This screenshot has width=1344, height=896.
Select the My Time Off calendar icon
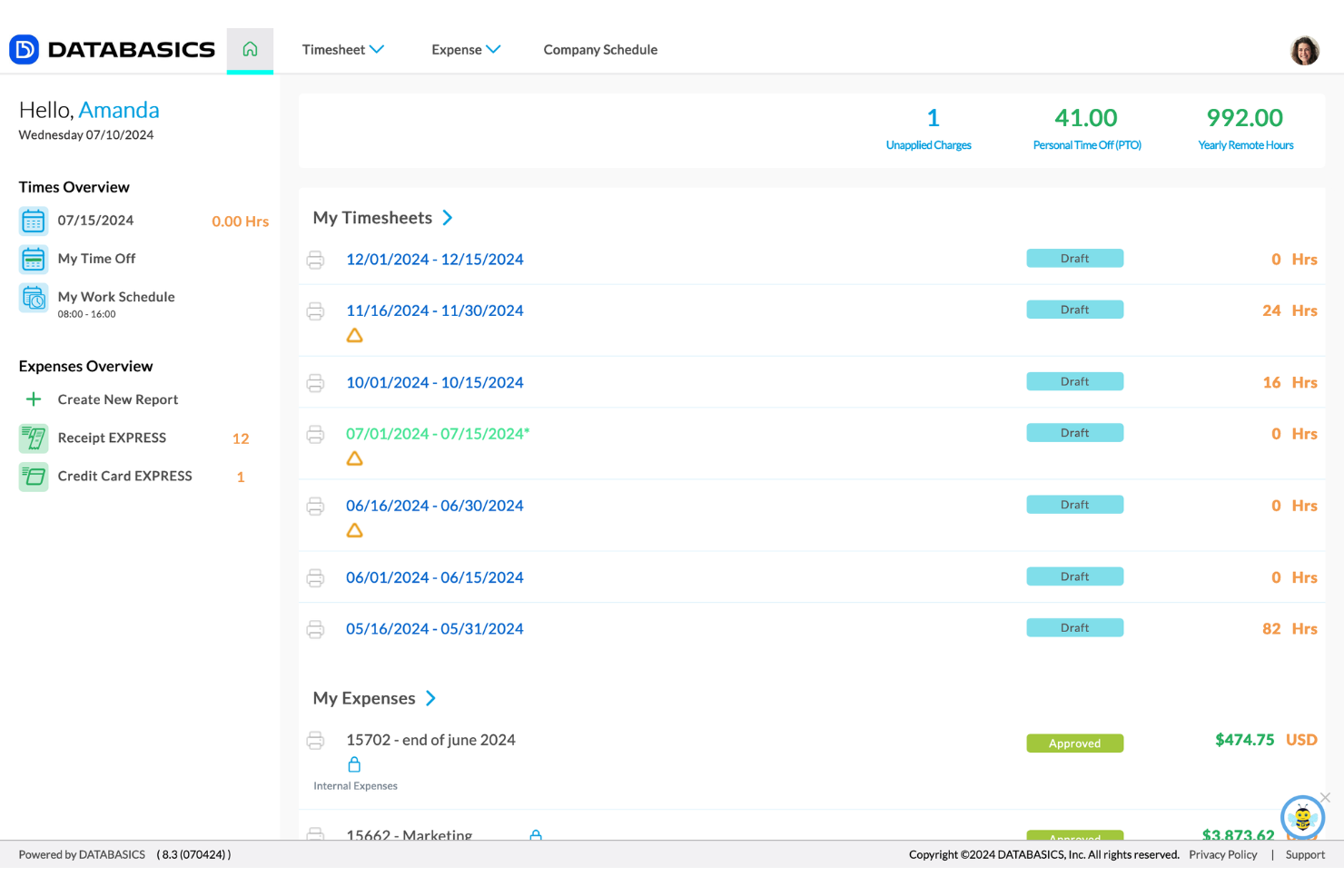click(33, 259)
